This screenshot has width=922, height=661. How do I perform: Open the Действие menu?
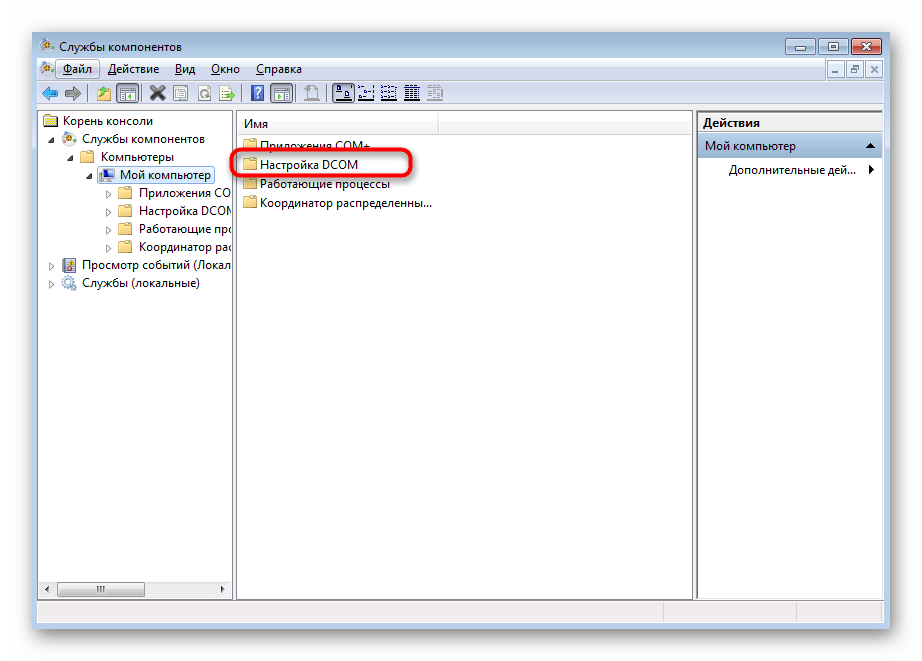tap(133, 69)
